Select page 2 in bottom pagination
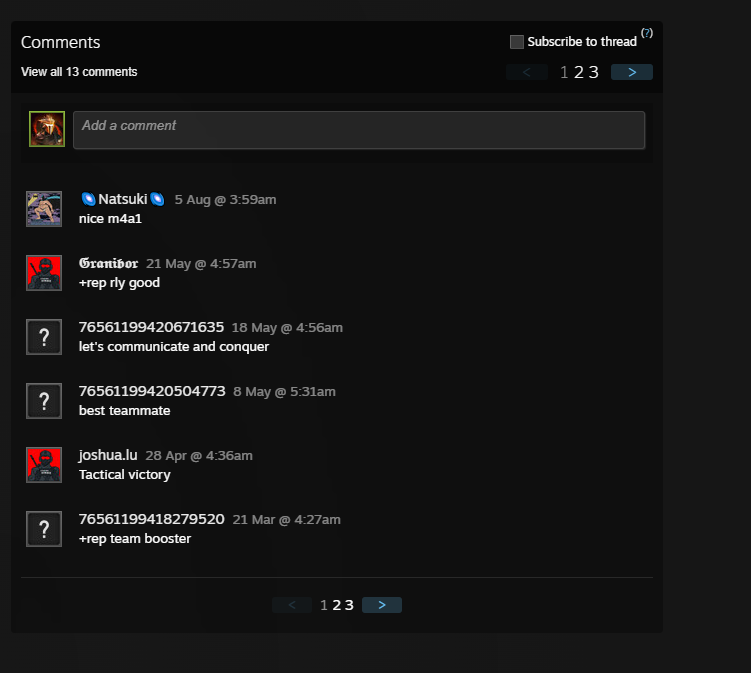 click(x=337, y=605)
